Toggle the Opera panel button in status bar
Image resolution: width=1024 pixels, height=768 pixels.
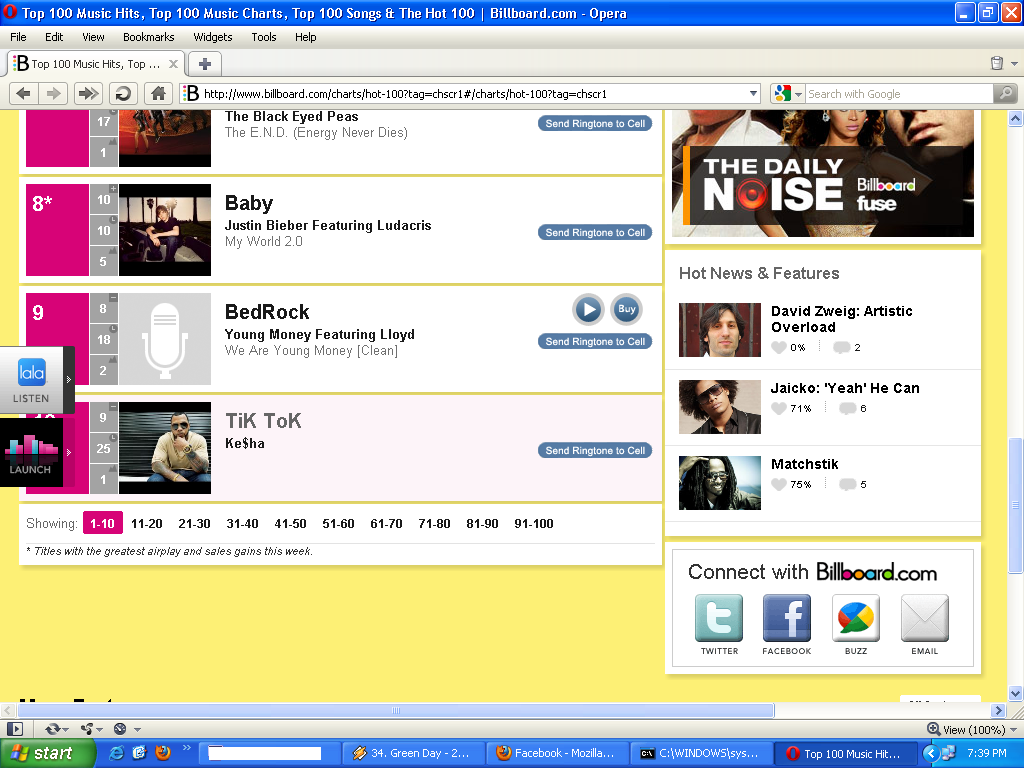(x=15, y=729)
